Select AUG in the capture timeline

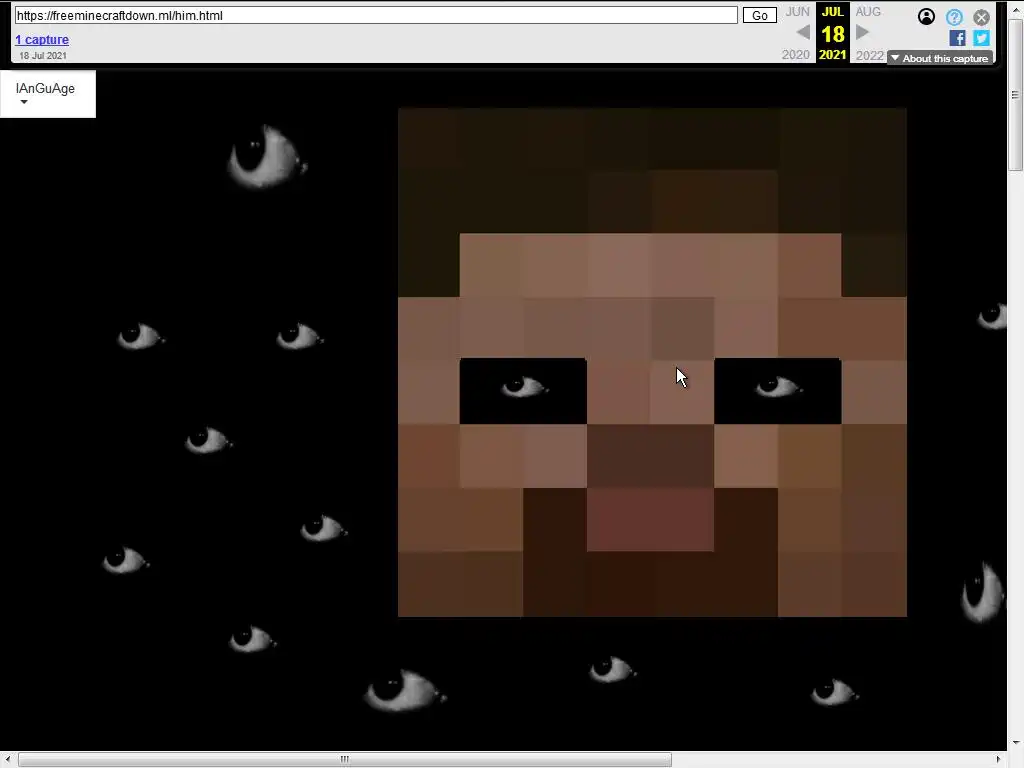click(x=868, y=12)
